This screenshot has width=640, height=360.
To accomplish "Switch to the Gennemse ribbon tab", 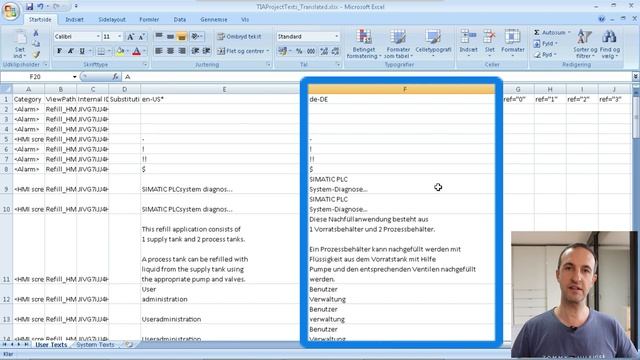I will (213, 19).
